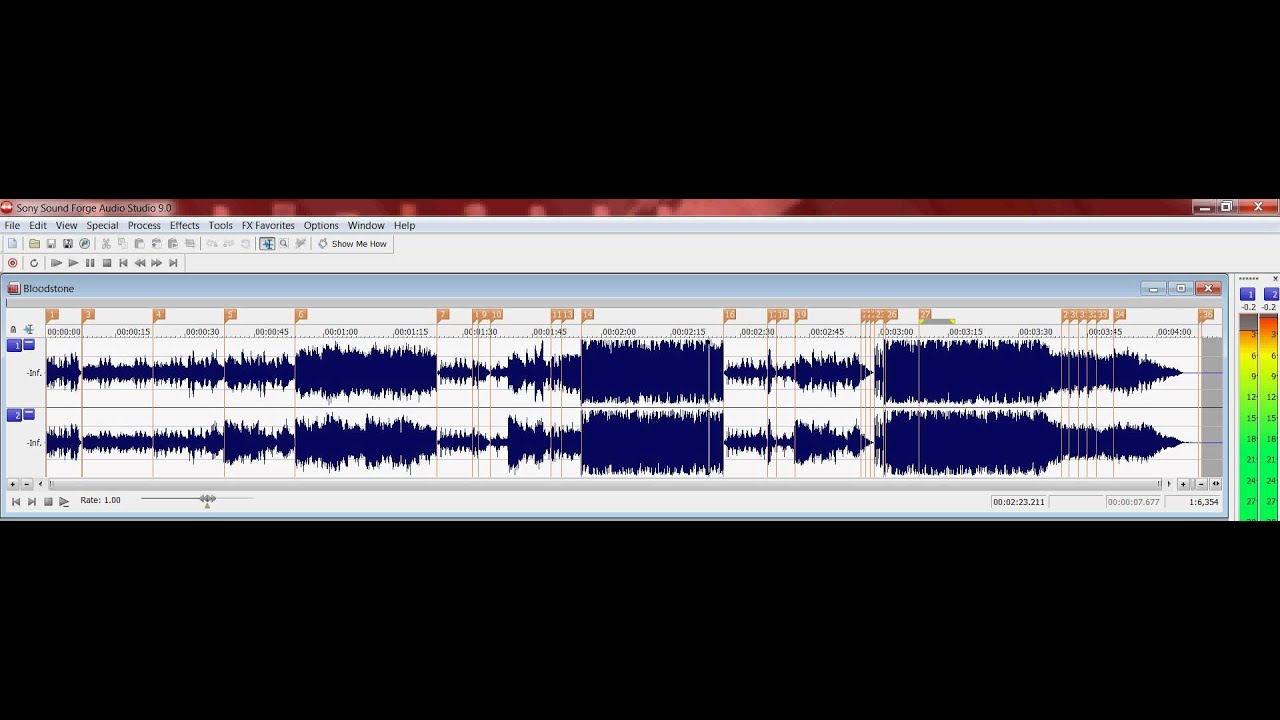The image size is (1280, 720).
Task: Click the Paste clipboard icon
Action: point(139,244)
